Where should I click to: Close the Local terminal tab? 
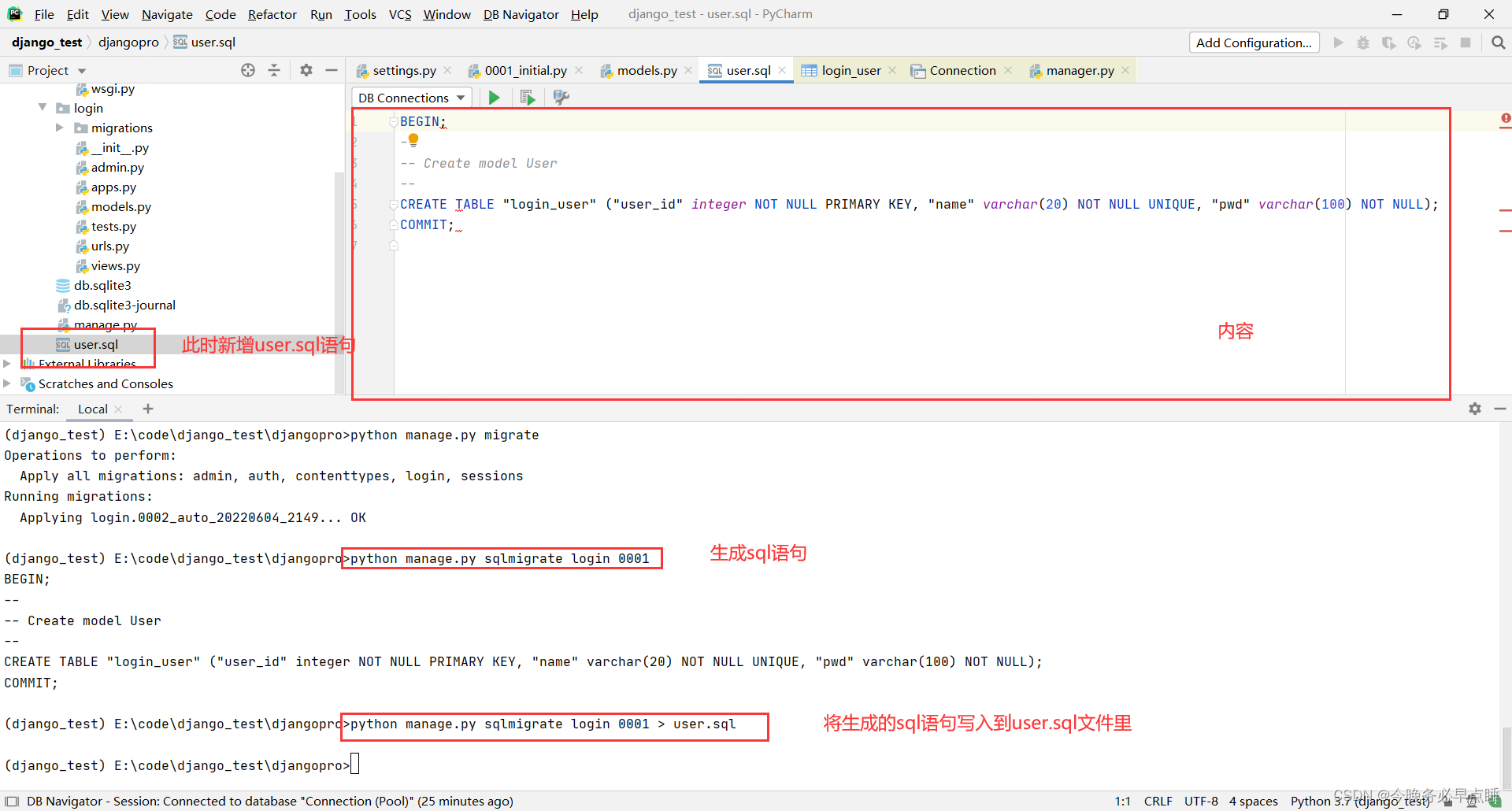(x=118, y=409)
